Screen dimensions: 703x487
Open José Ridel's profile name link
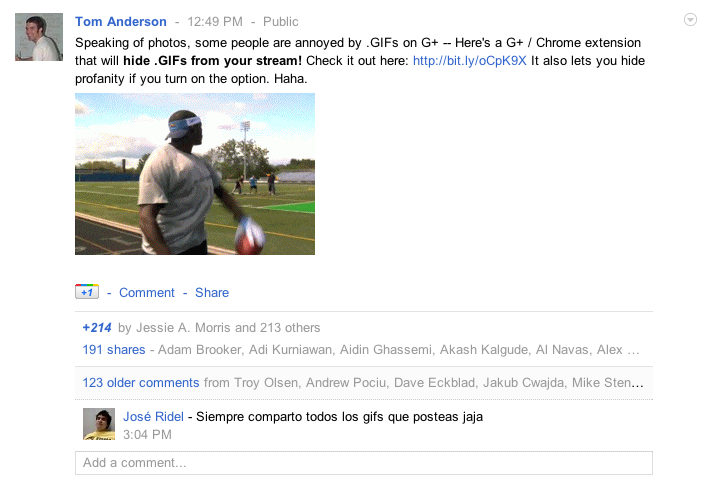[153, 417]
